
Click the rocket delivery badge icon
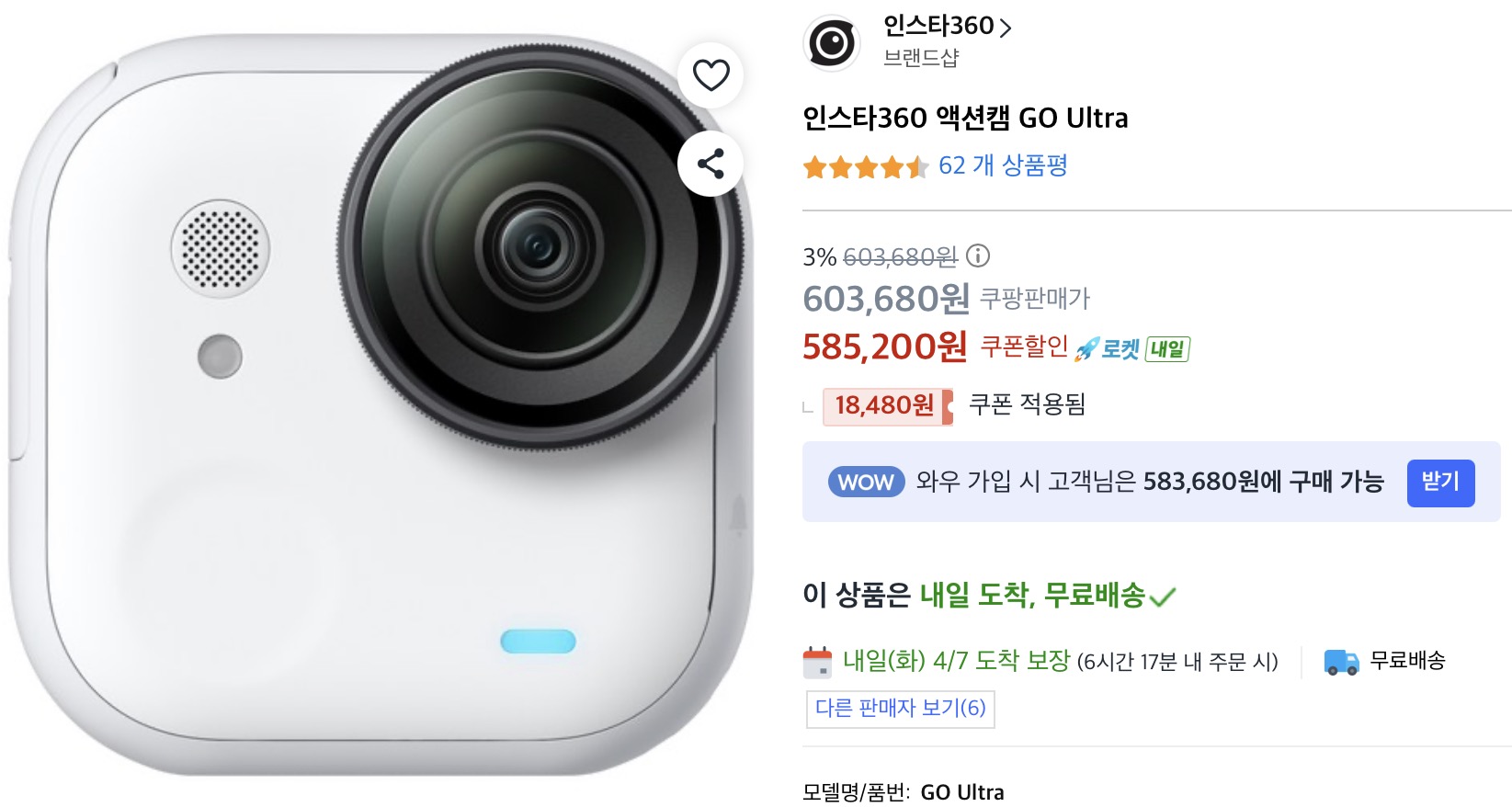coord(1087,349)
